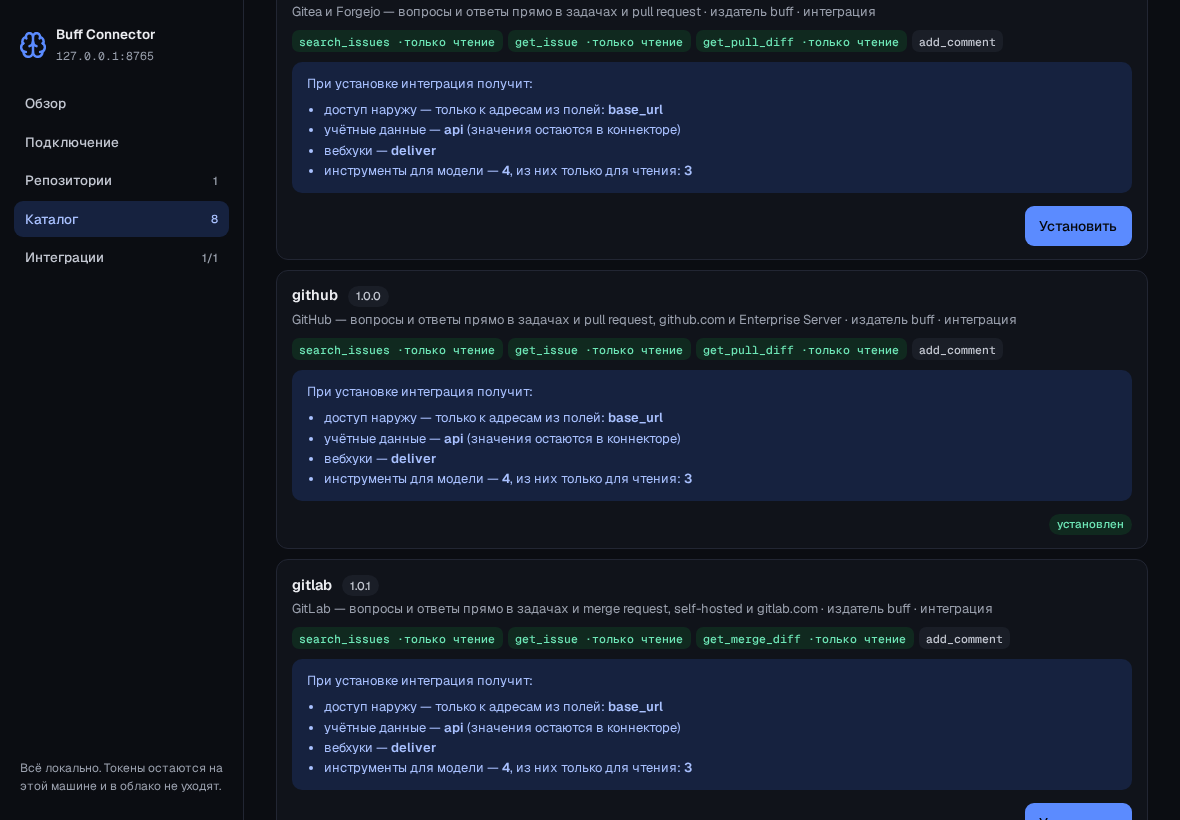Click base_url access line in github card
Screen dimensions: 1180x820
[493, 418]
